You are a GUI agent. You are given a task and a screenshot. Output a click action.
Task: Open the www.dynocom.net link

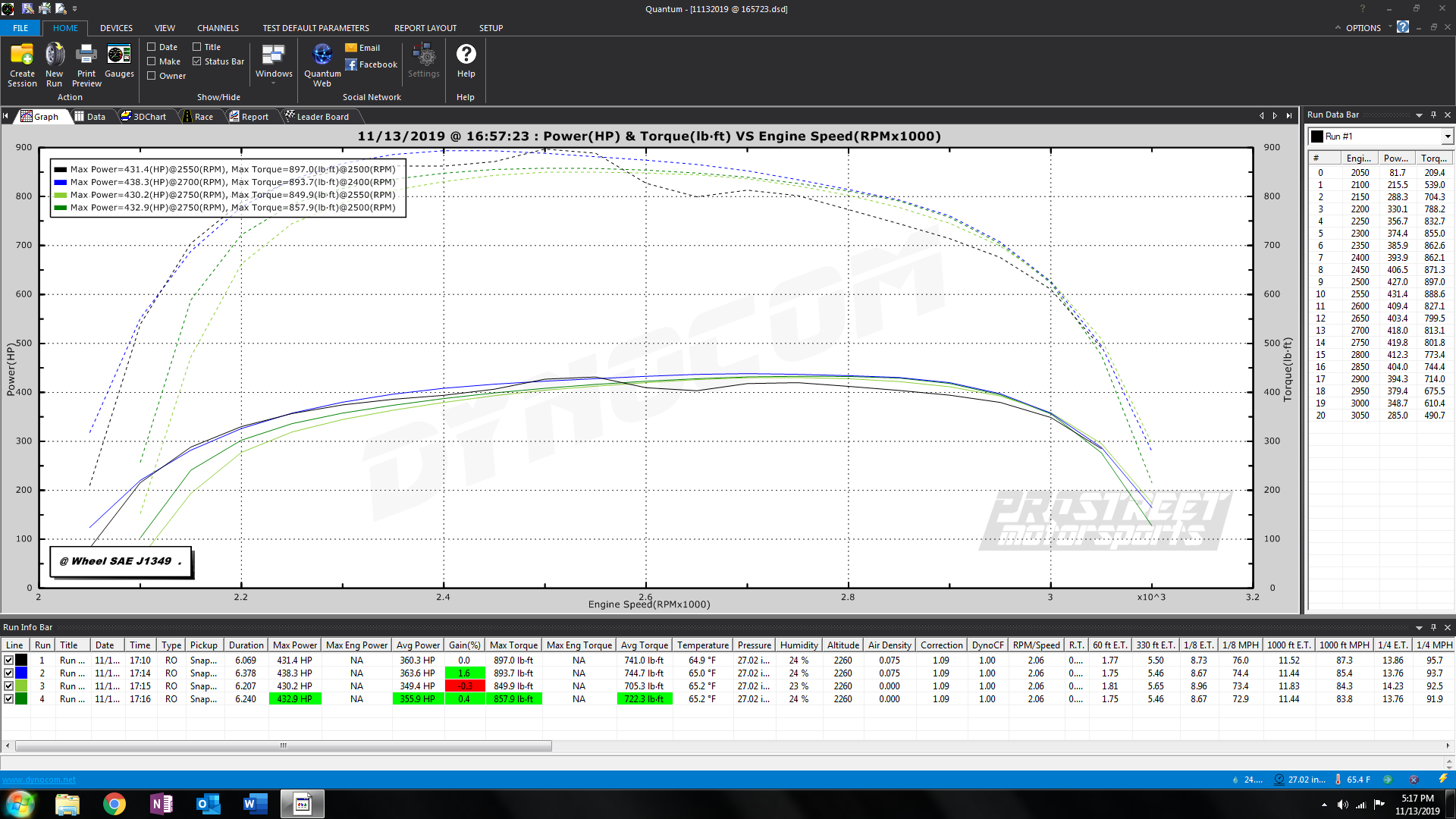39,780
